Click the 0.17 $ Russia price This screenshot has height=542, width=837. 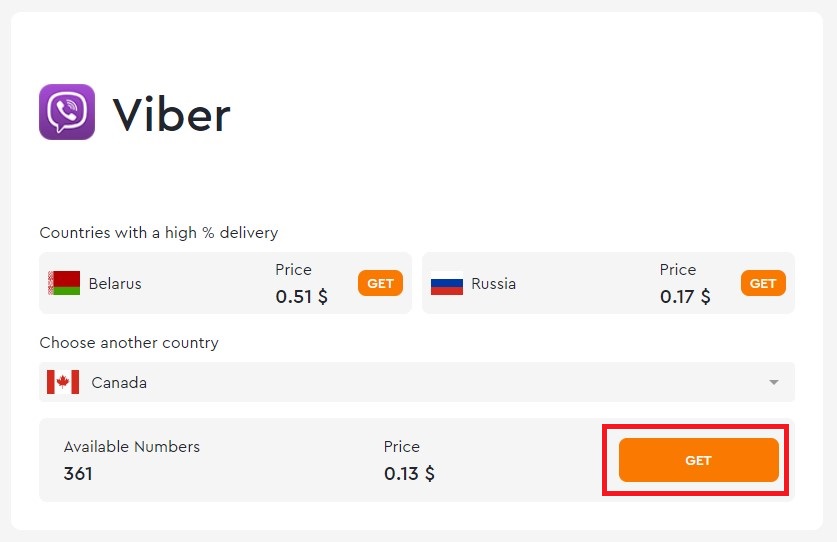tap(685, 297)
